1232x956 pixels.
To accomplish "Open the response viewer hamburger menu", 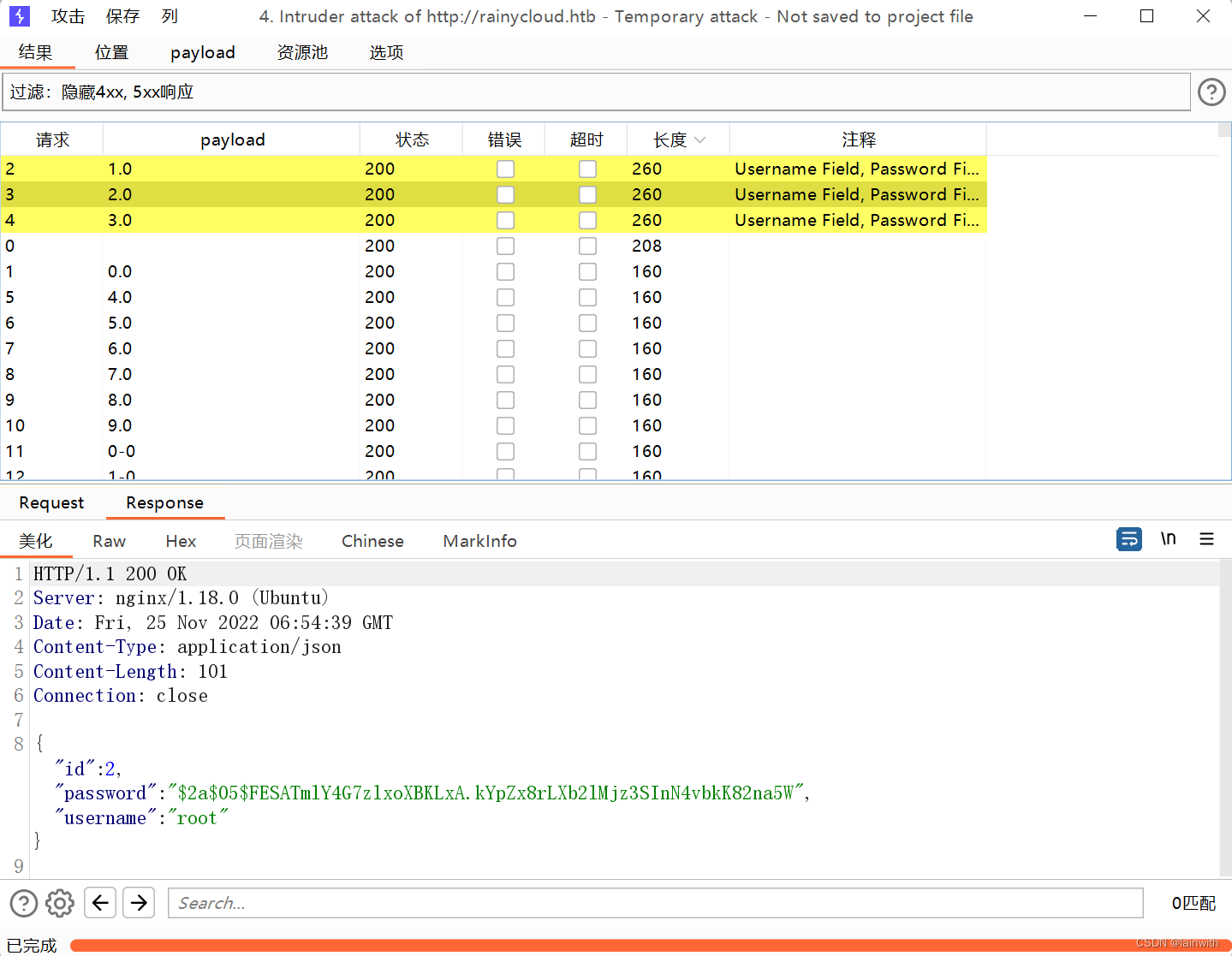I will click(1207, 538).
